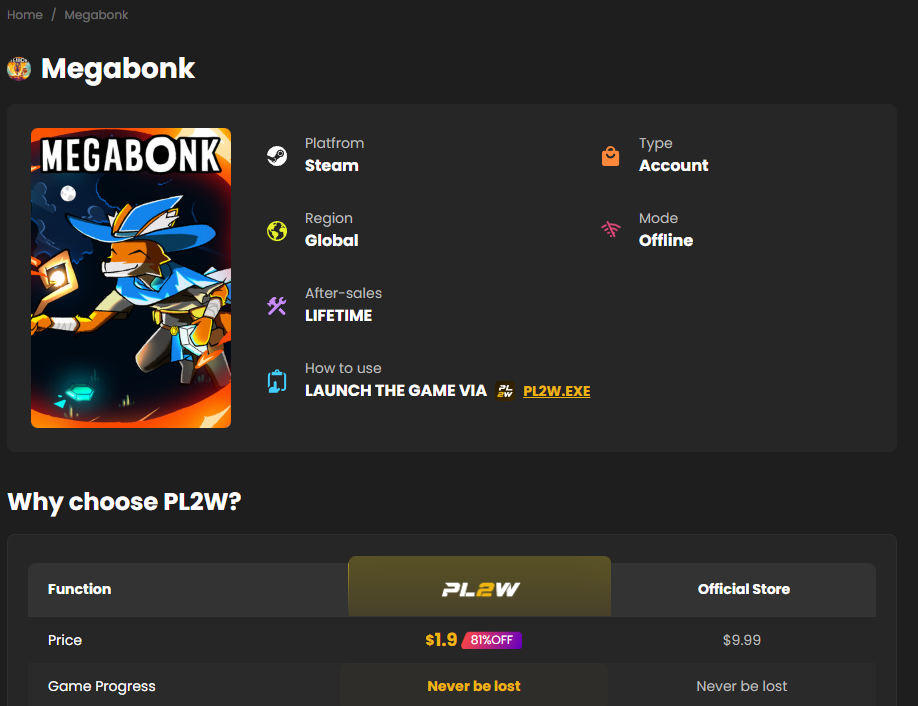Click the round Megabonk icon beside the title
918x706 pixels.
(19, 69)
